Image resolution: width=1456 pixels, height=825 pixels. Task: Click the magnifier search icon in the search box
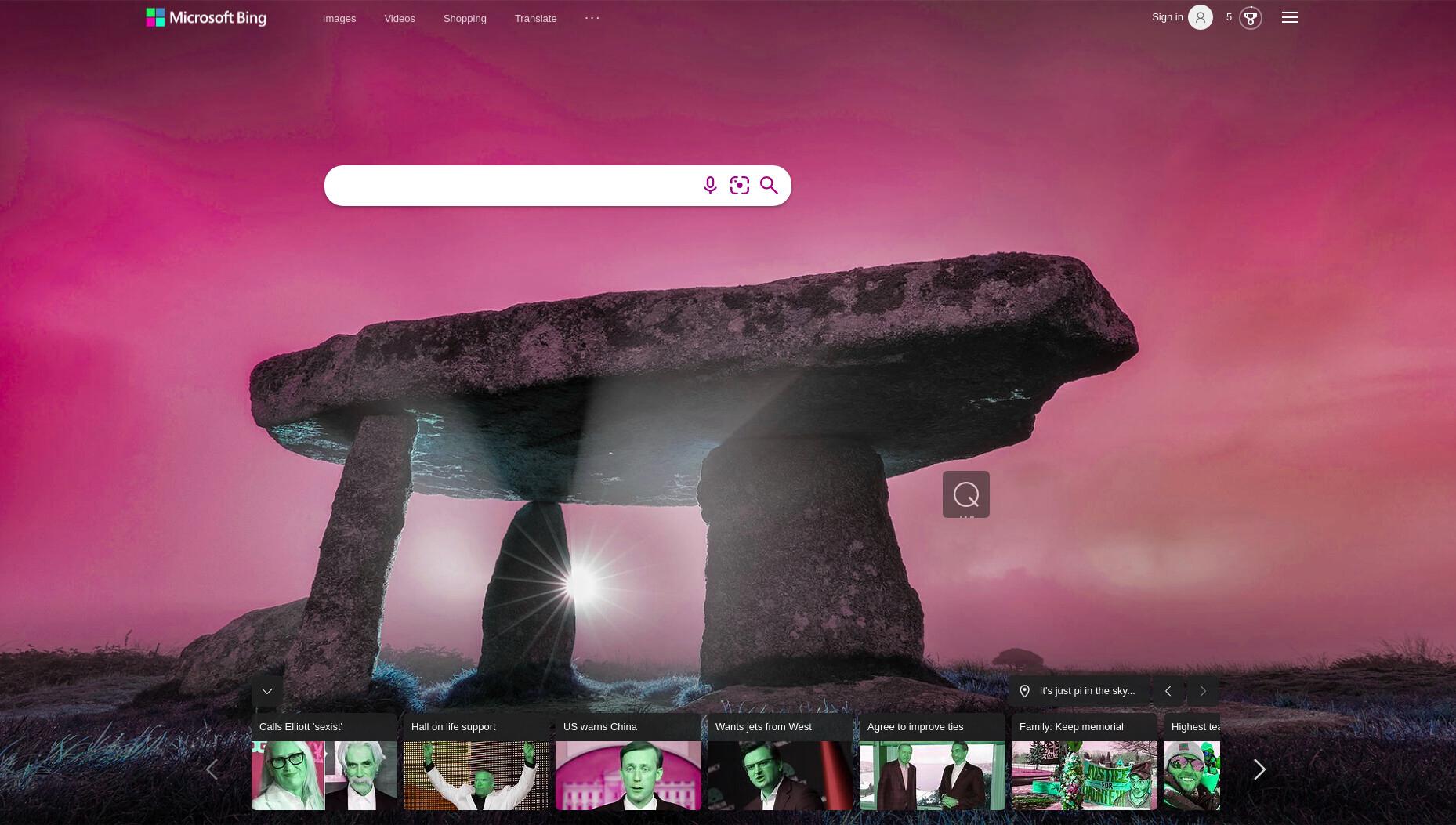pos(769,186)
